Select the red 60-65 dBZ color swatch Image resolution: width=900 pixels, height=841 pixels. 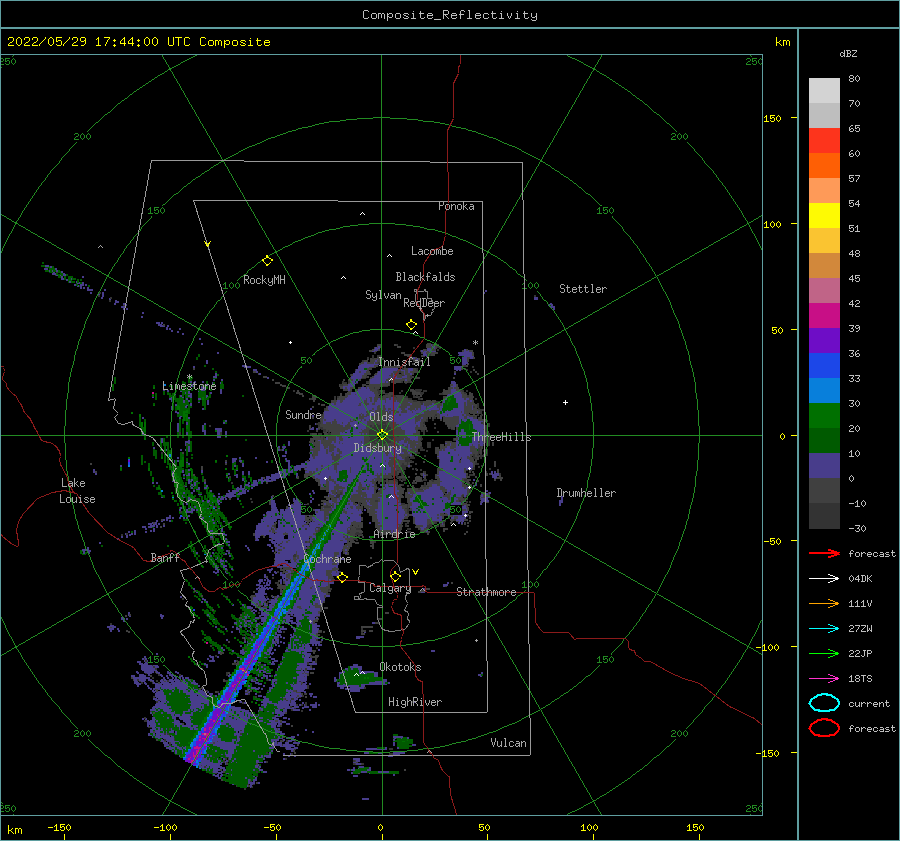click(x=824, y=141)
